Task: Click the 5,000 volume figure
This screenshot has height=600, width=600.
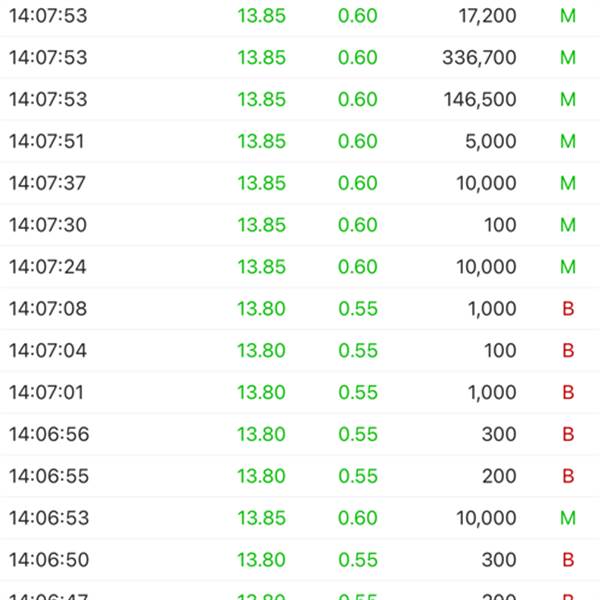Action: [x=491, y=142]
